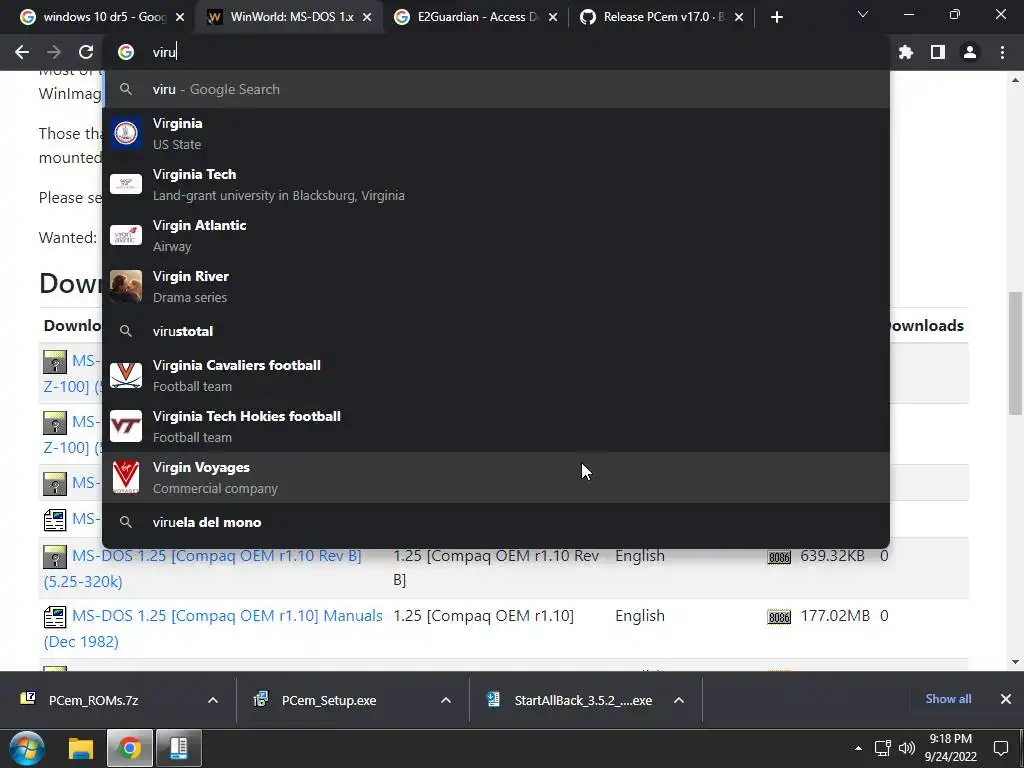Open the clock showing 9:18 PM
The image size is (1024, 768).
[950, 748]
